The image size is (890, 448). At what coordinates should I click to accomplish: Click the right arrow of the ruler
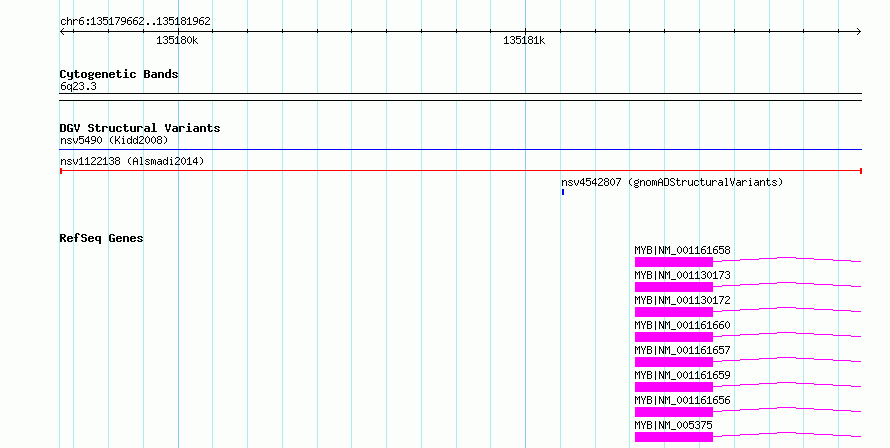pos(858,32)
